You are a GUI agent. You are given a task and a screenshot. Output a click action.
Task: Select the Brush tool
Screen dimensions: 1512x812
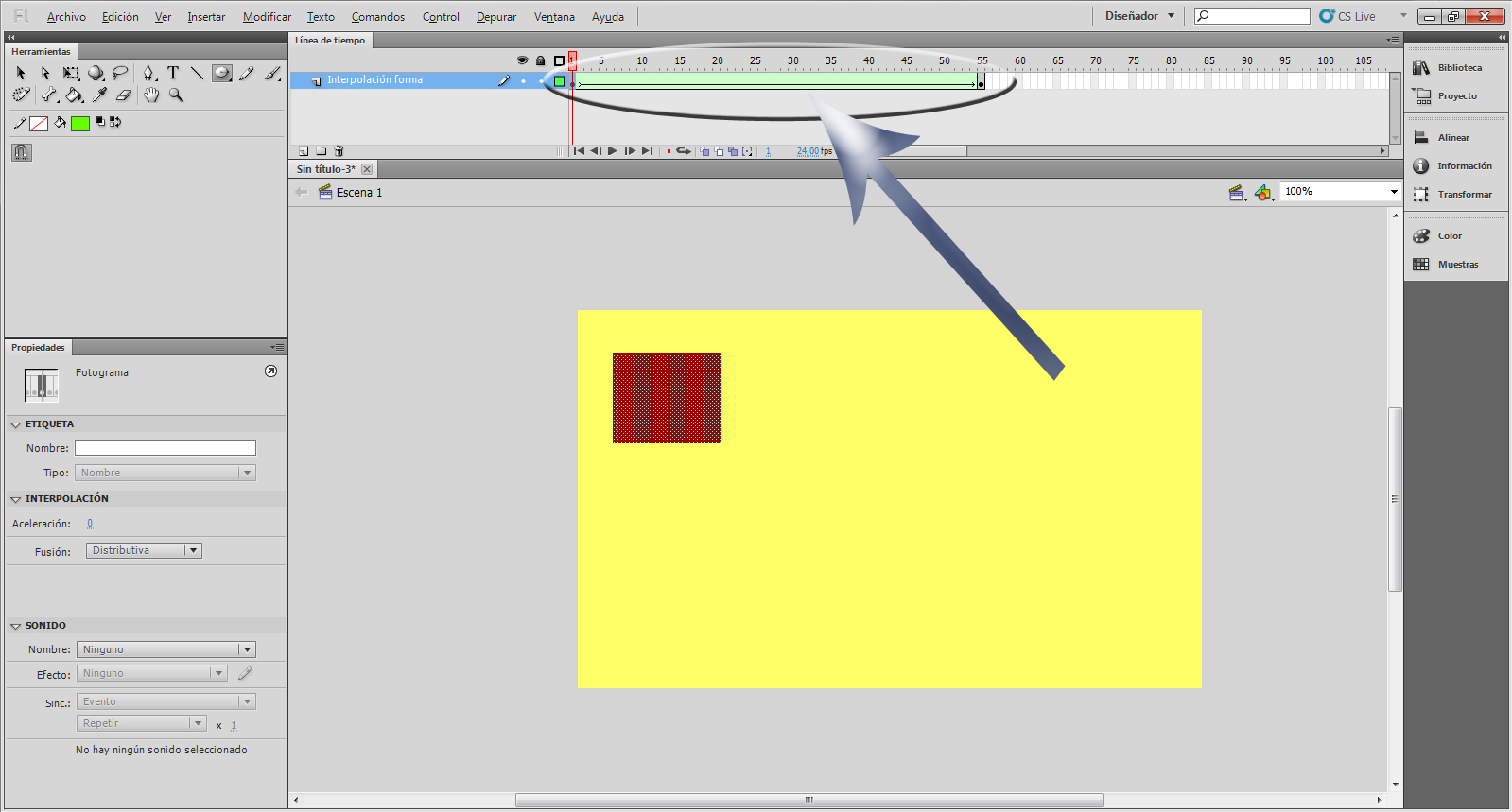click(x=272, y=73)
